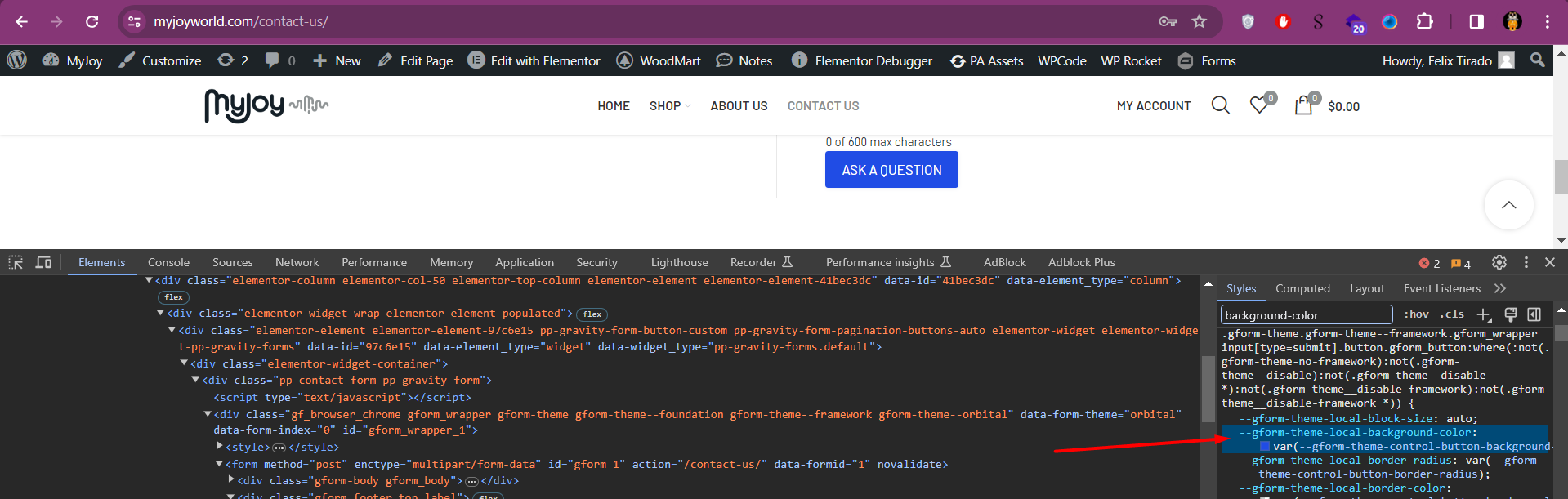Screen dimensions: 1568x499
Task: Open PA Assets in admin bar
Action: [x=986, y=60]
